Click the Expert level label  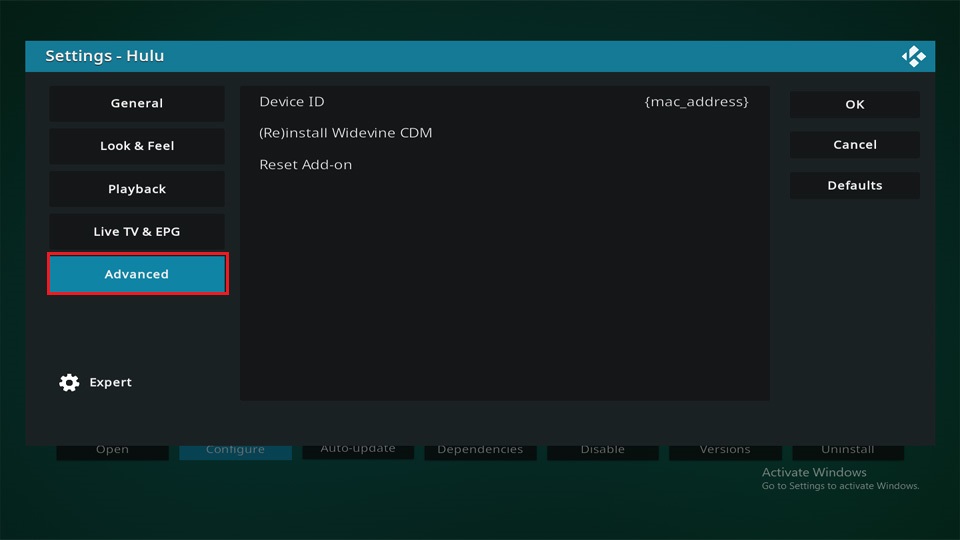coord(110,382)
